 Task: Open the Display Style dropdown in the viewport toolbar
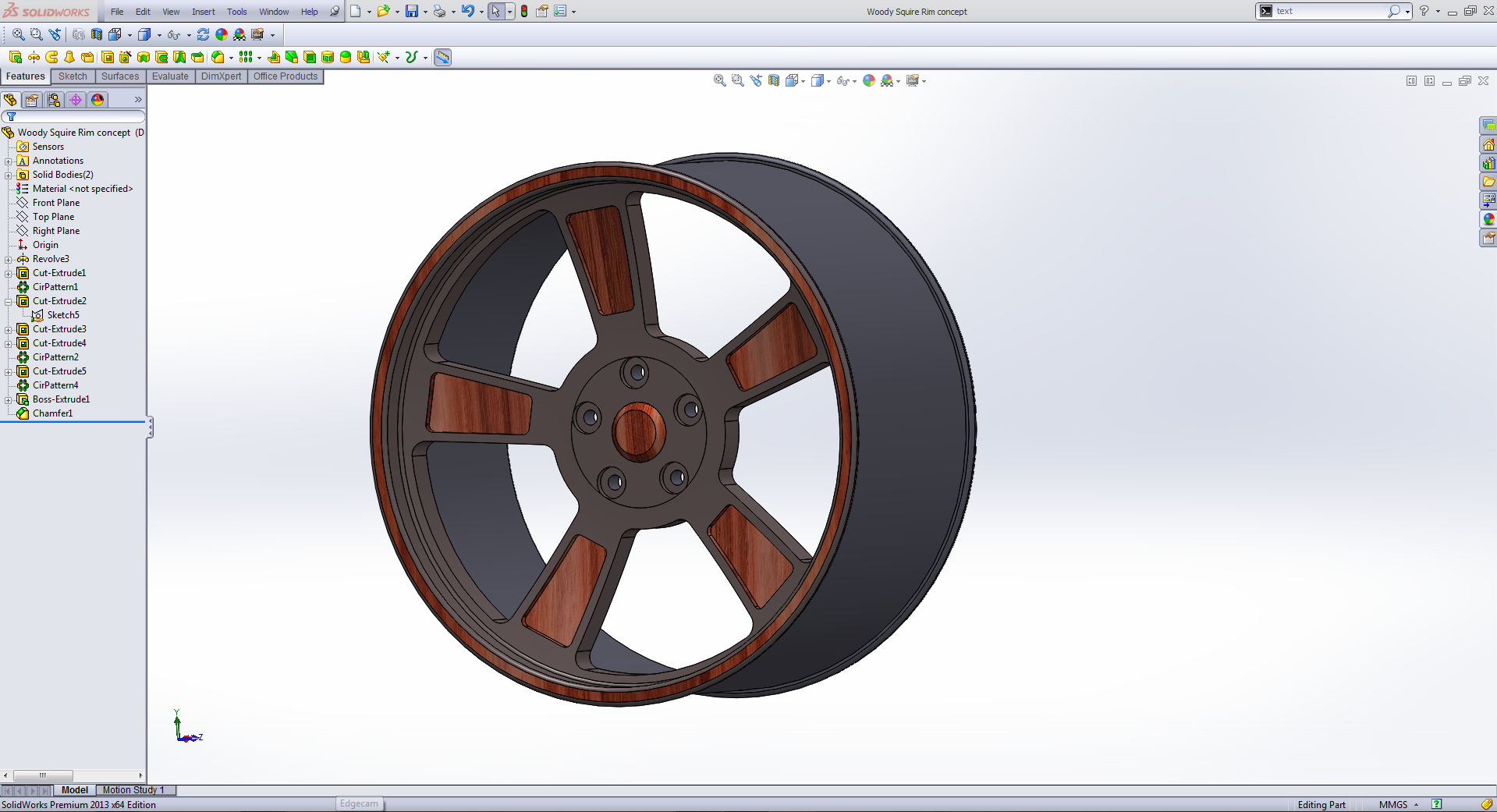828,81
